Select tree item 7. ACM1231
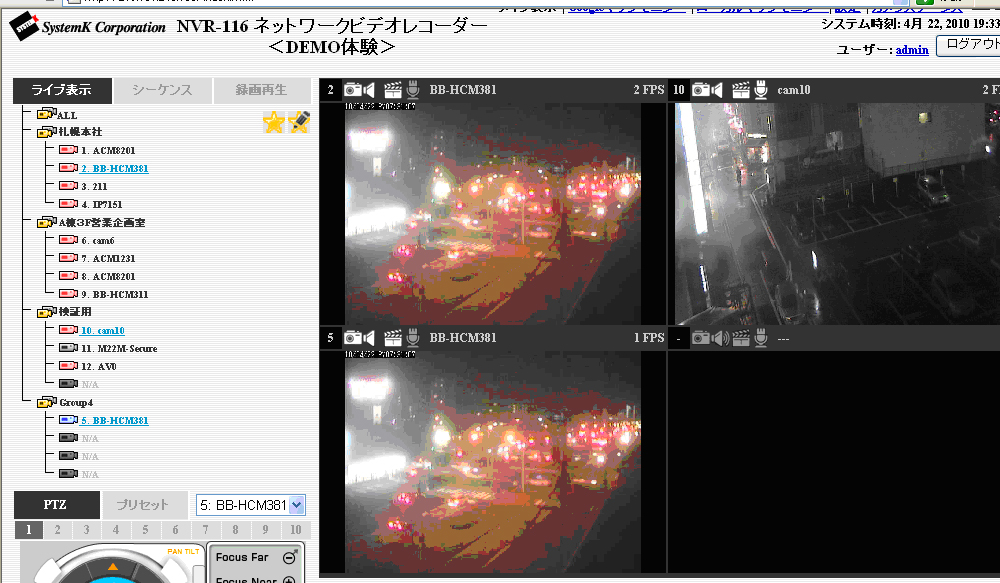1000x583 pixels. click(108, 258)
